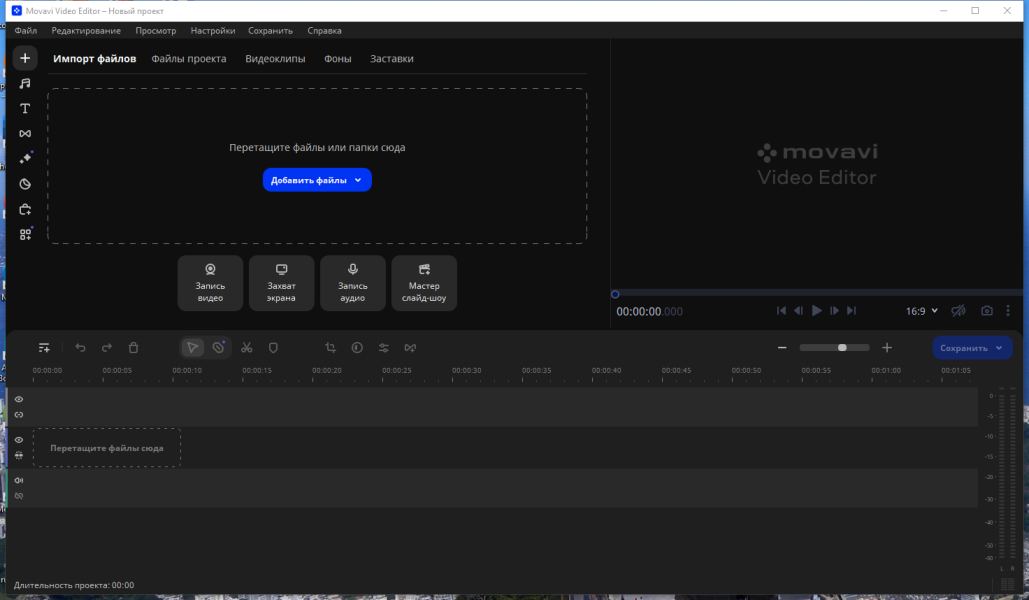Toggle the icon below the main track eye
This screenshot has width=1029, height=600.
pos(19,456)
